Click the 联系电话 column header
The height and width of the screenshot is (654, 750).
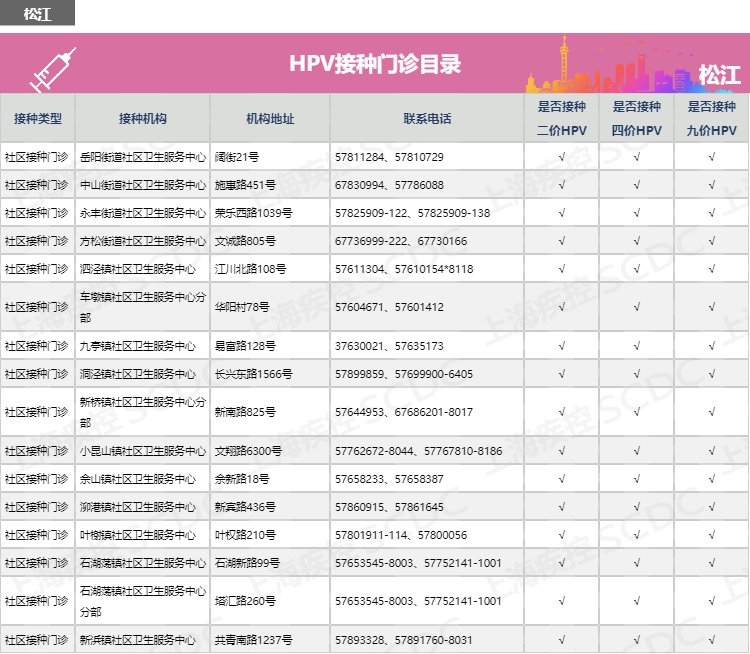click(x=427, y=118)
